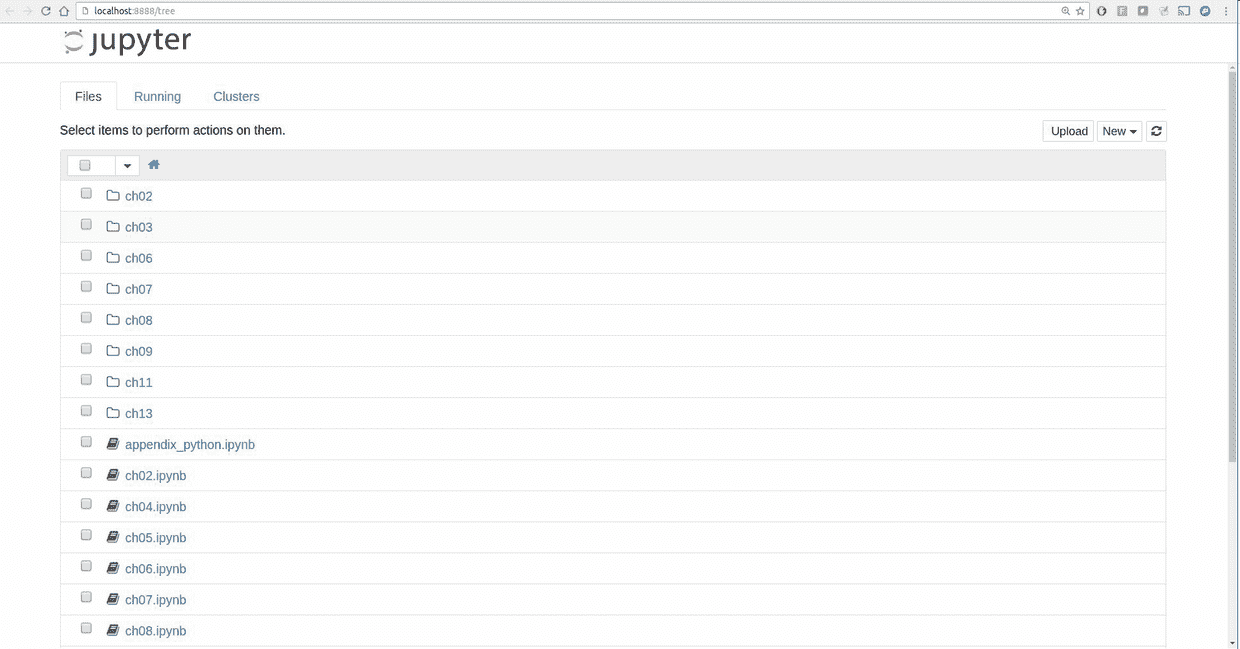
Task: Refresh the notebook list
Action: (x=1156, y=131)
